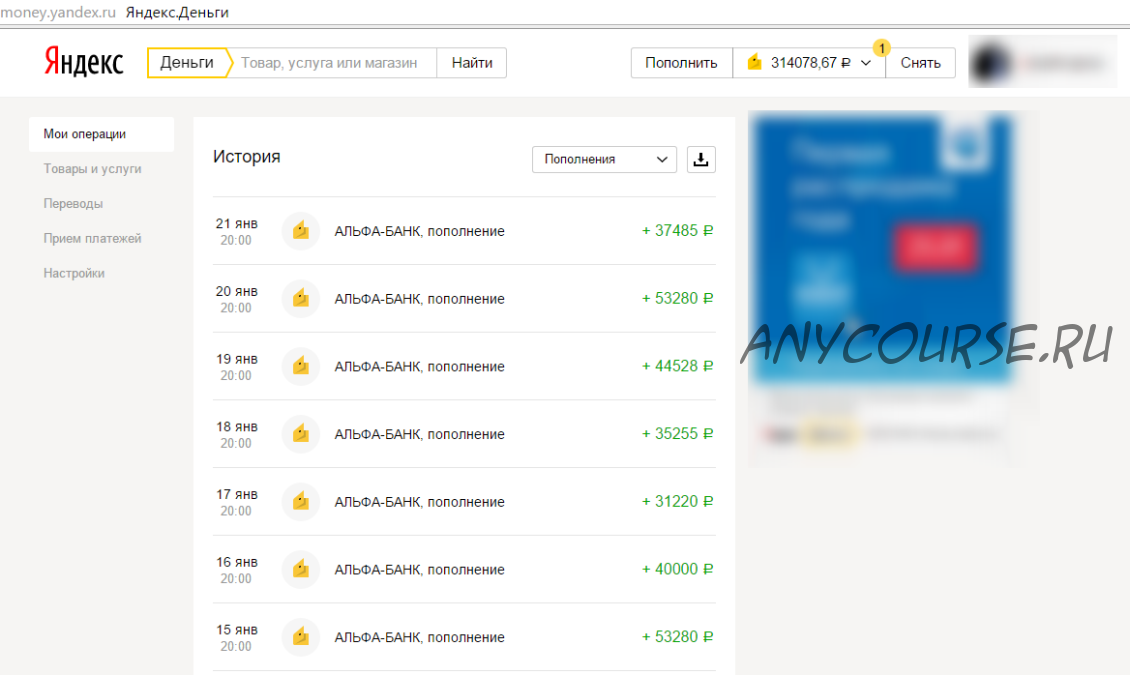Screen dimensions: 1130x675
Task: Click the Найти search button
Action: pyautogui.click(x=472, y=63)
